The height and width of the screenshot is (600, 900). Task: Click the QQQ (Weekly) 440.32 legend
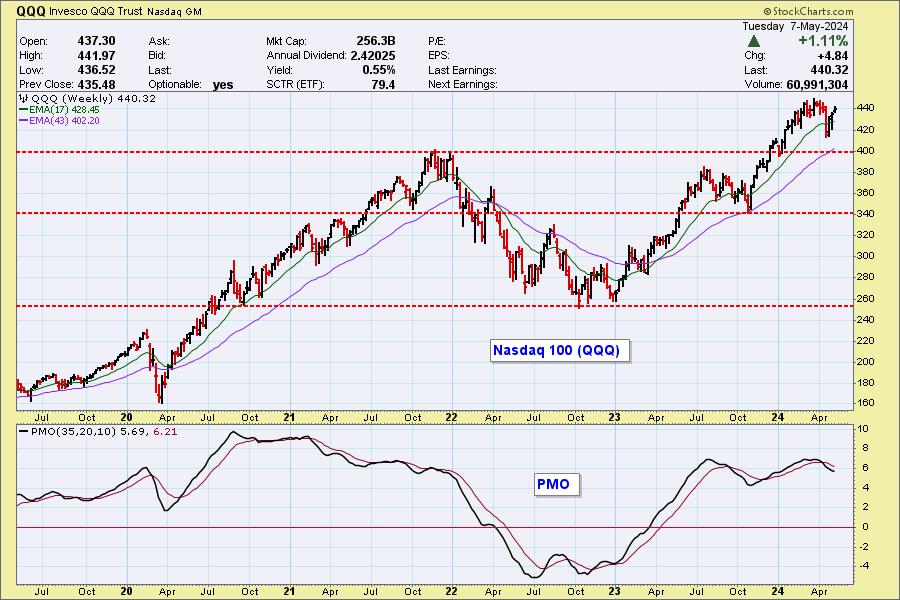87,99
